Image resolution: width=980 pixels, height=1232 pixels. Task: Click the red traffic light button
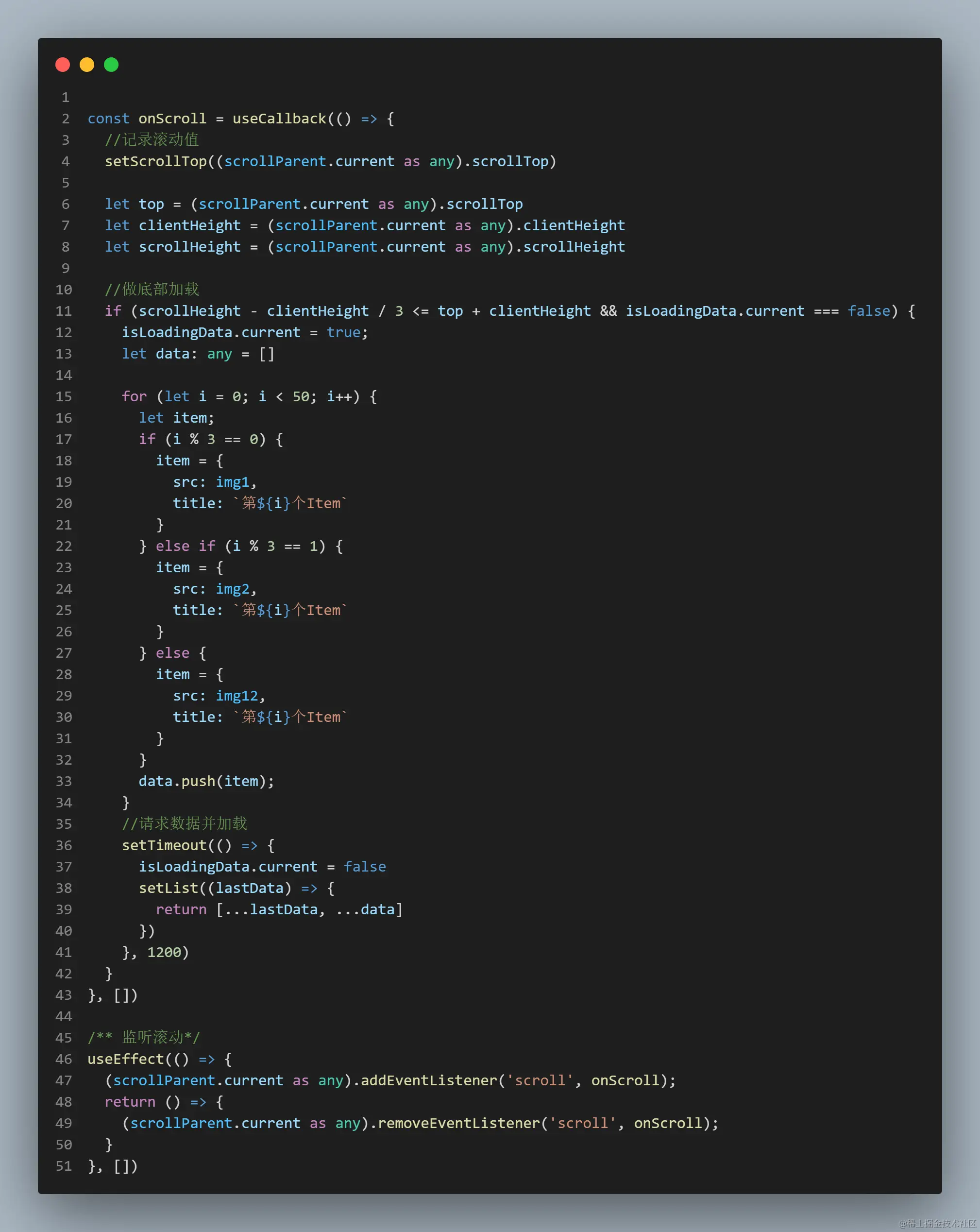(63, 65)
